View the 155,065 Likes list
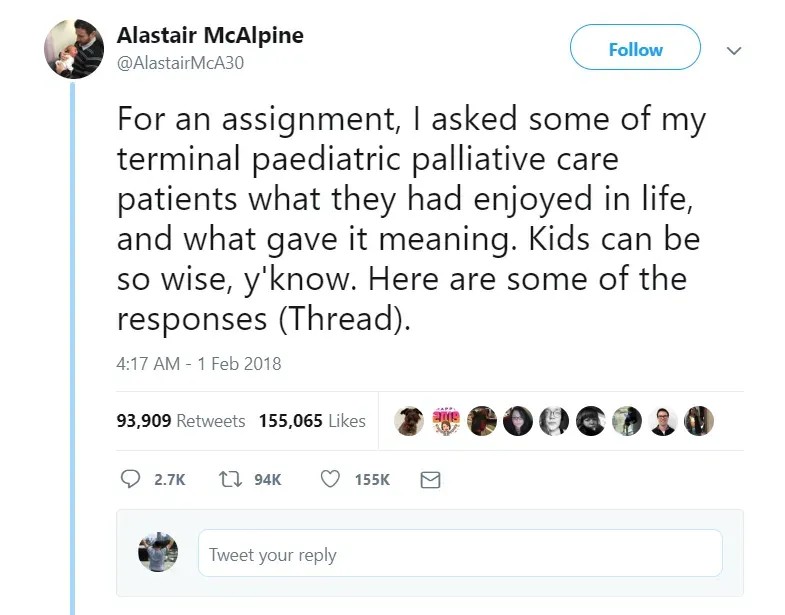The width and height of the screenshot is (785, 615). click(x=312, y=421)
